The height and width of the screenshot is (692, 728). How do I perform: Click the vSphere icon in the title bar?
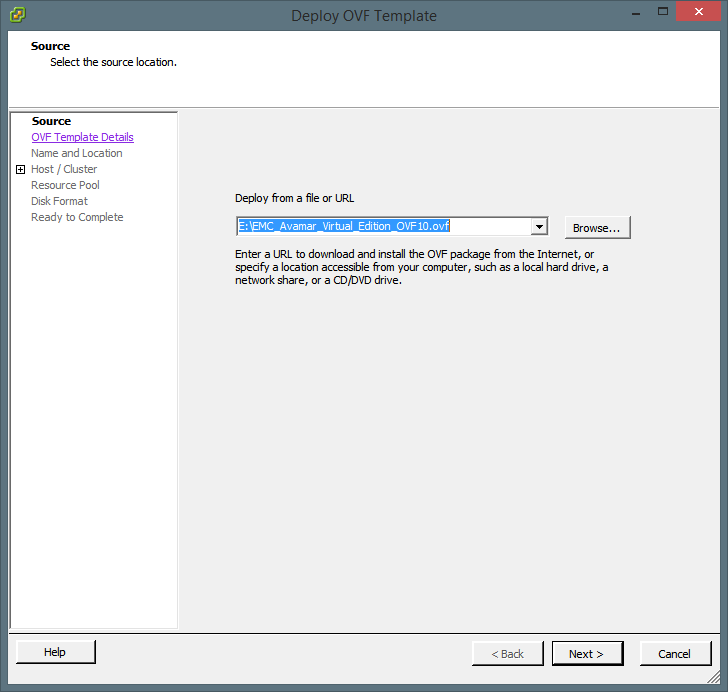tap(17, 15)
